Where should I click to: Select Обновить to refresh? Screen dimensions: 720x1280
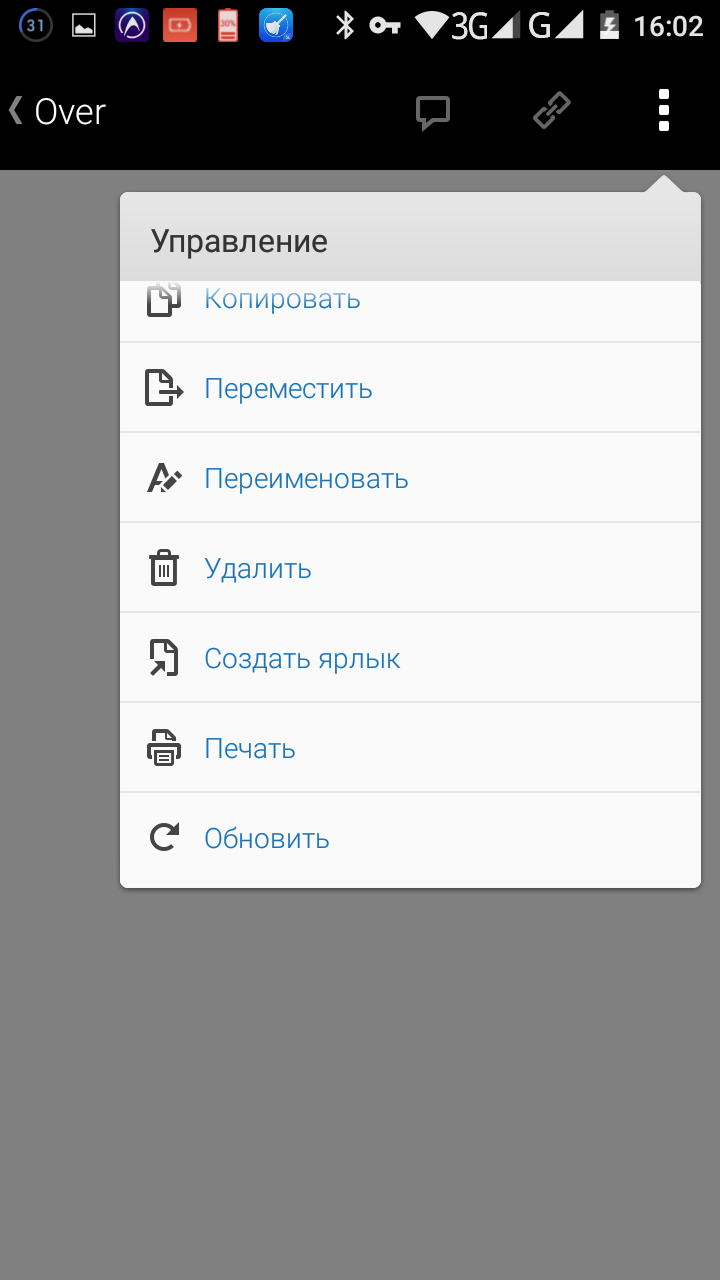(267, 838)
